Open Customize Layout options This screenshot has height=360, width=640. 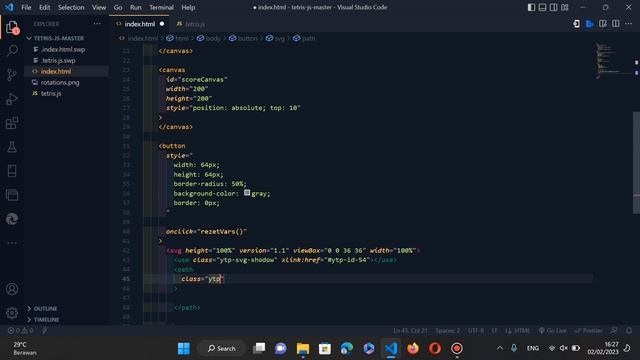[564, 7]
